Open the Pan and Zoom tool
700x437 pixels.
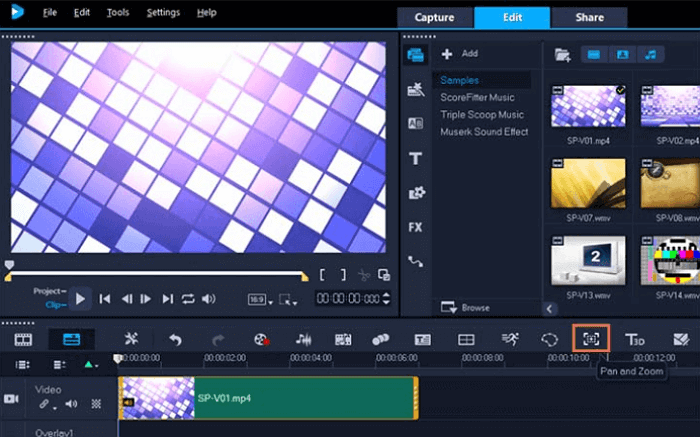[590, 339]
